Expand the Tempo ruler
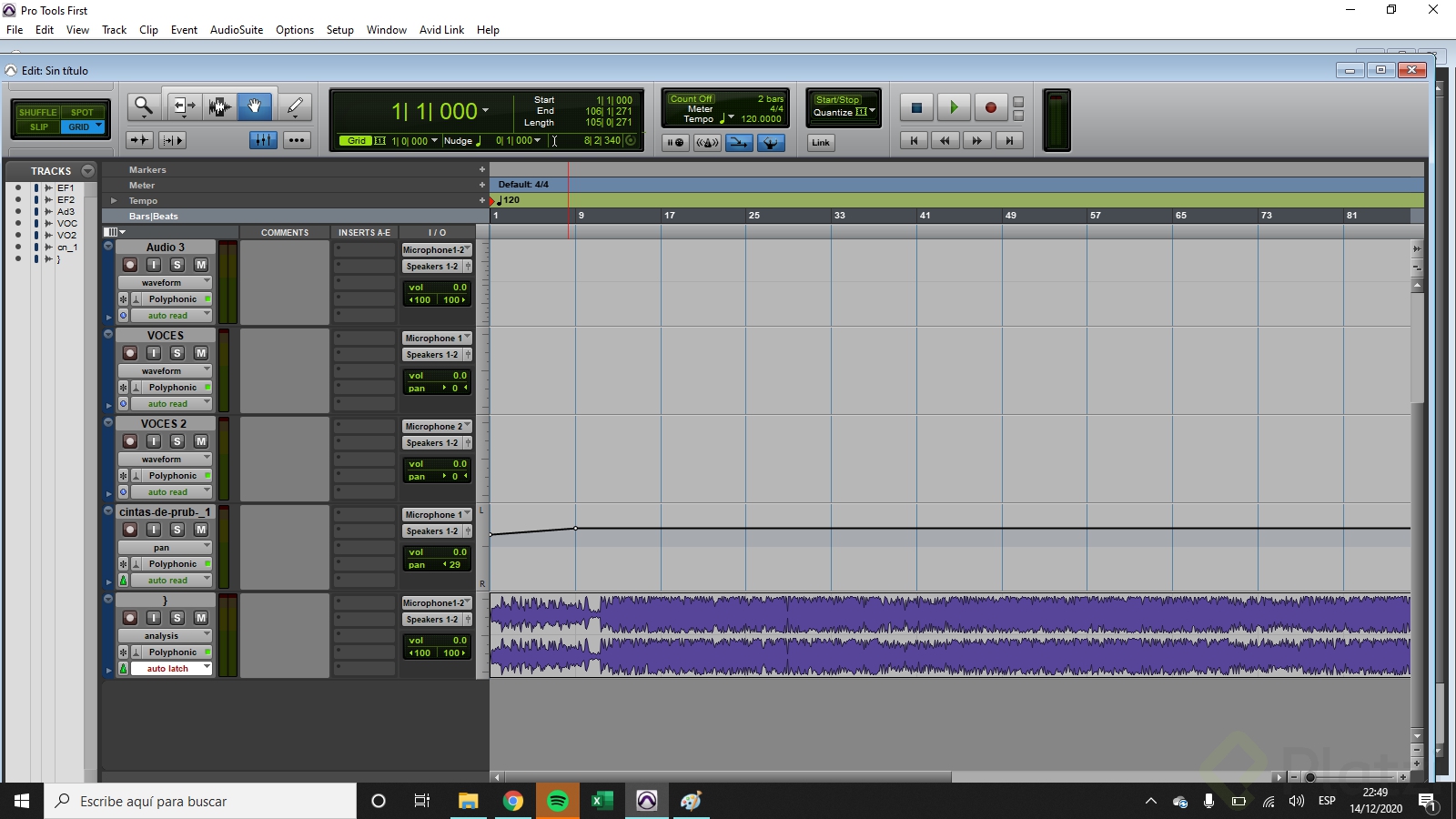1456x819 pixels. click(x=114, y=201)
